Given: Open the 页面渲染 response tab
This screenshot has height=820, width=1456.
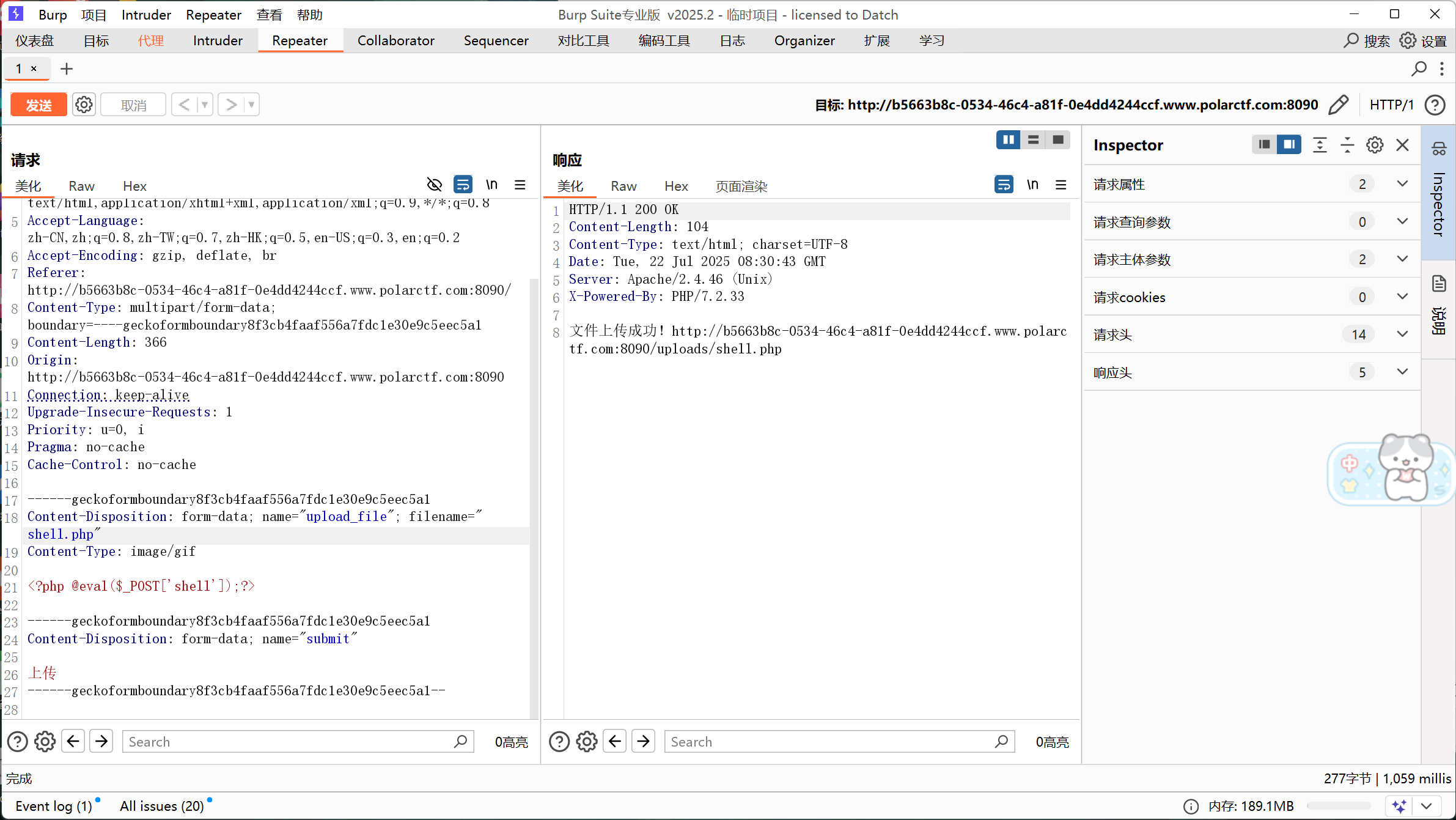Looking at the screenshot, I should (x=741, y=186).
